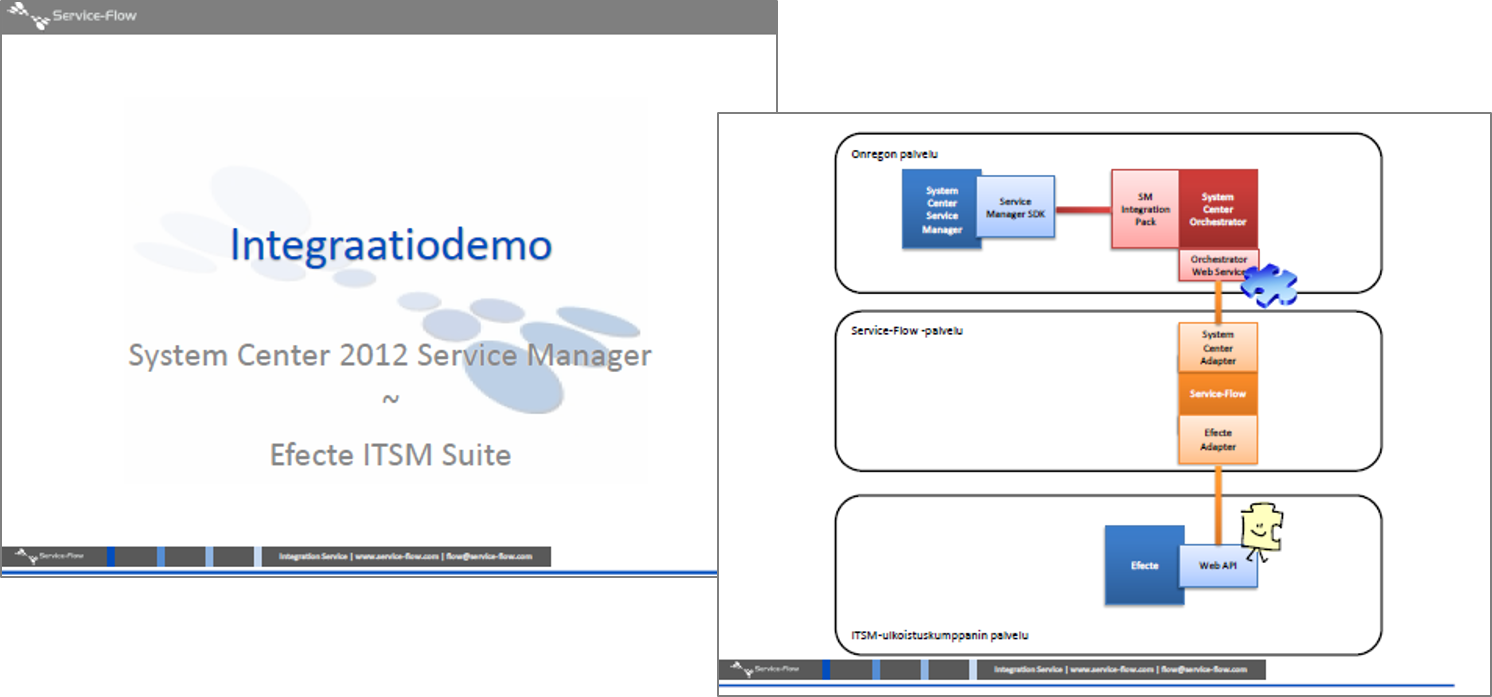Select the System Center Service Manager box

point(941,209)
